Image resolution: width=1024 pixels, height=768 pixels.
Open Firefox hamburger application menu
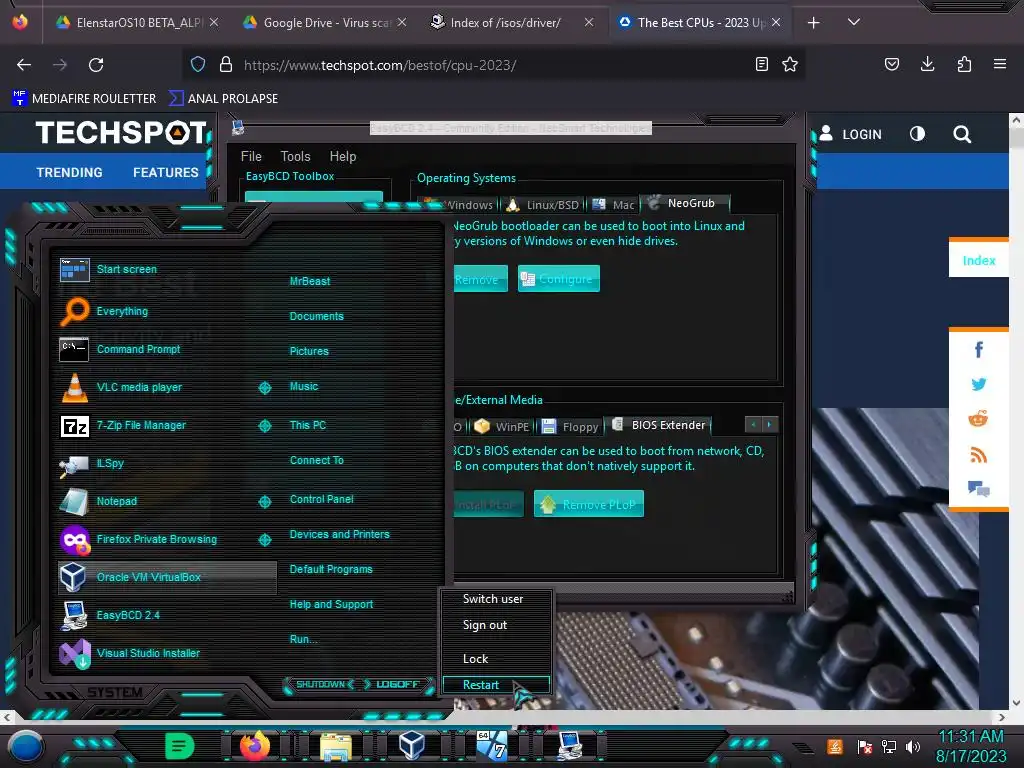click(999, 64)
